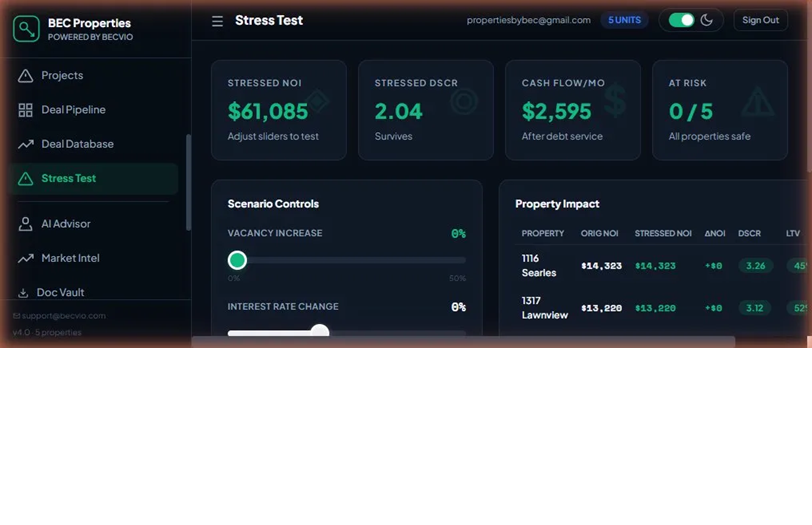Screen dimensions: 812x525
Task: Click the Stress Test page title
Action: pyautogui.click(x=269, y=20)
